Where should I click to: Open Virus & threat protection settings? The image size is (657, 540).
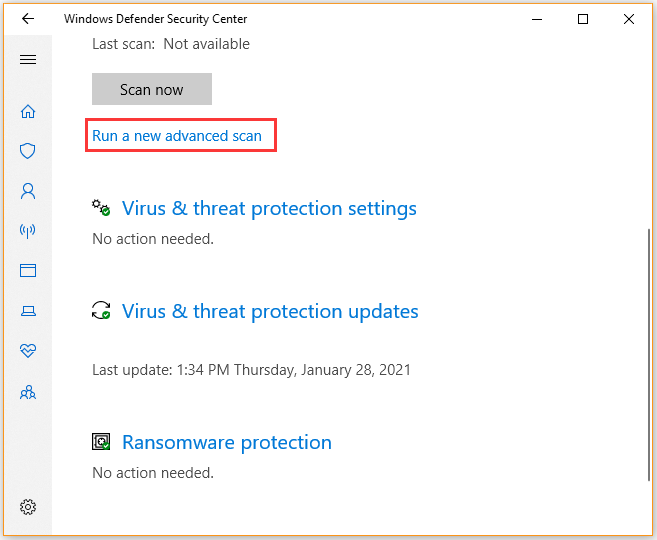point(269,208)
